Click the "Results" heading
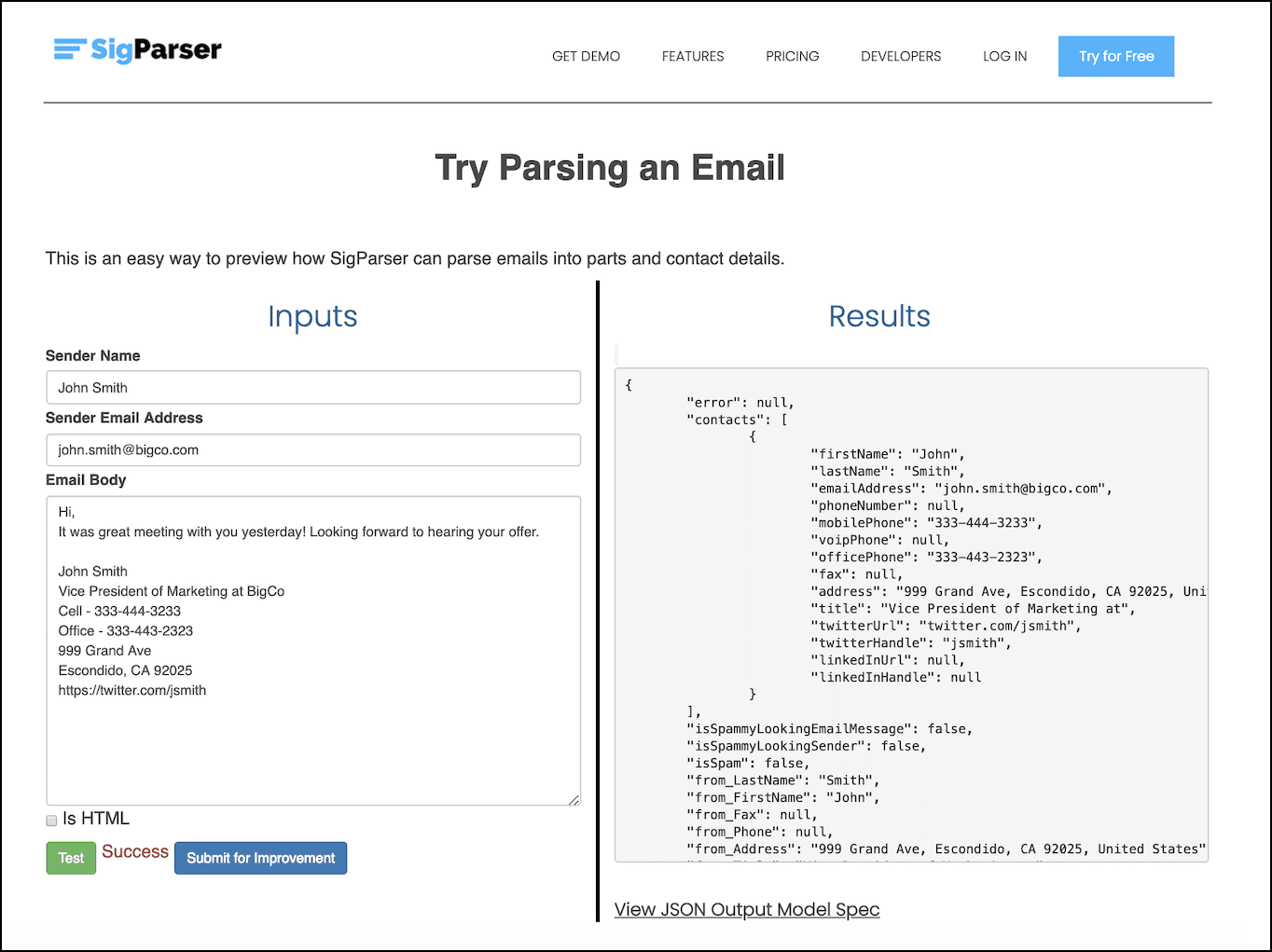The height and width of the screenshot is (952, 1272). click(x=879, y=316)
